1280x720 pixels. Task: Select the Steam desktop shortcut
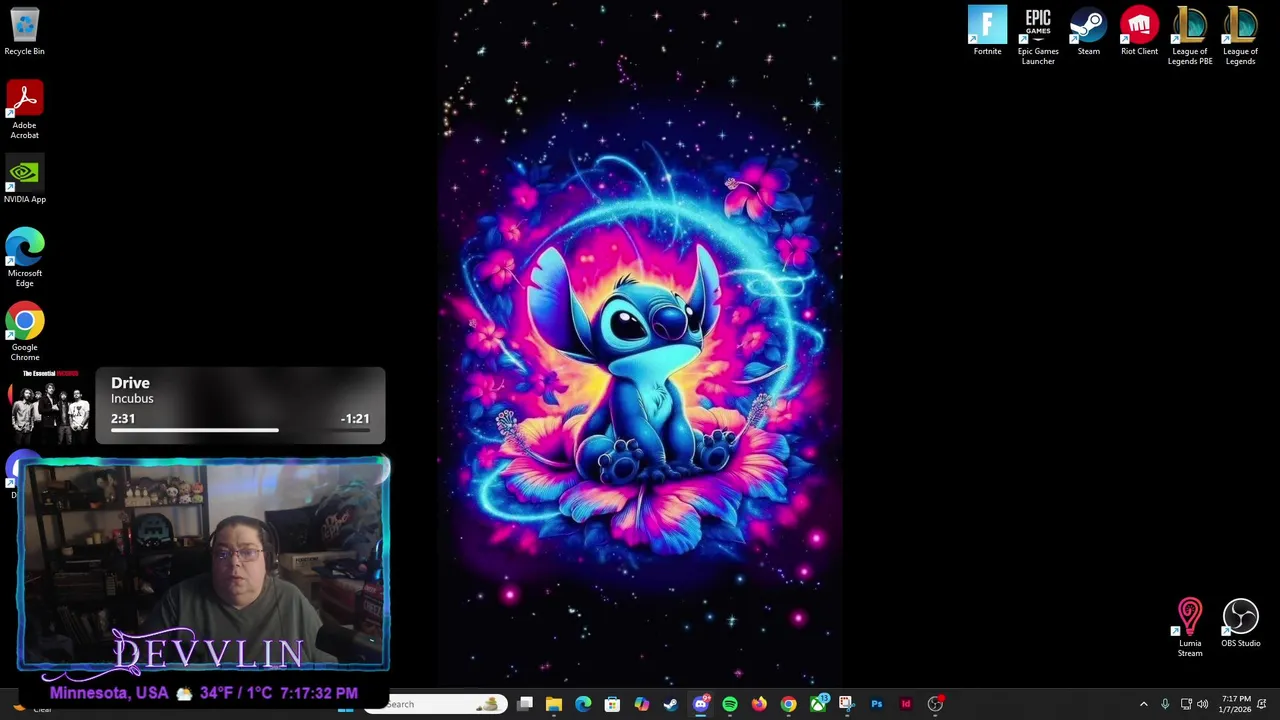[1088, 31]
